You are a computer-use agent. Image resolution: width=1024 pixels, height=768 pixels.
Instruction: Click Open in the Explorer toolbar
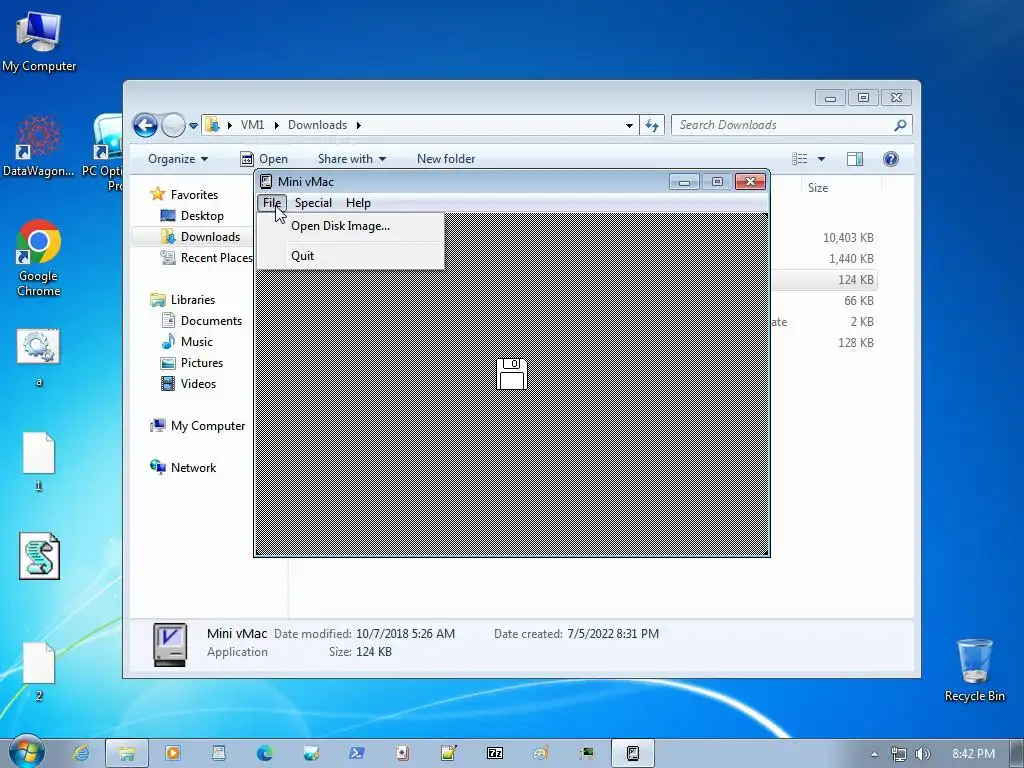pyautogui.click(x=264, y=159)
